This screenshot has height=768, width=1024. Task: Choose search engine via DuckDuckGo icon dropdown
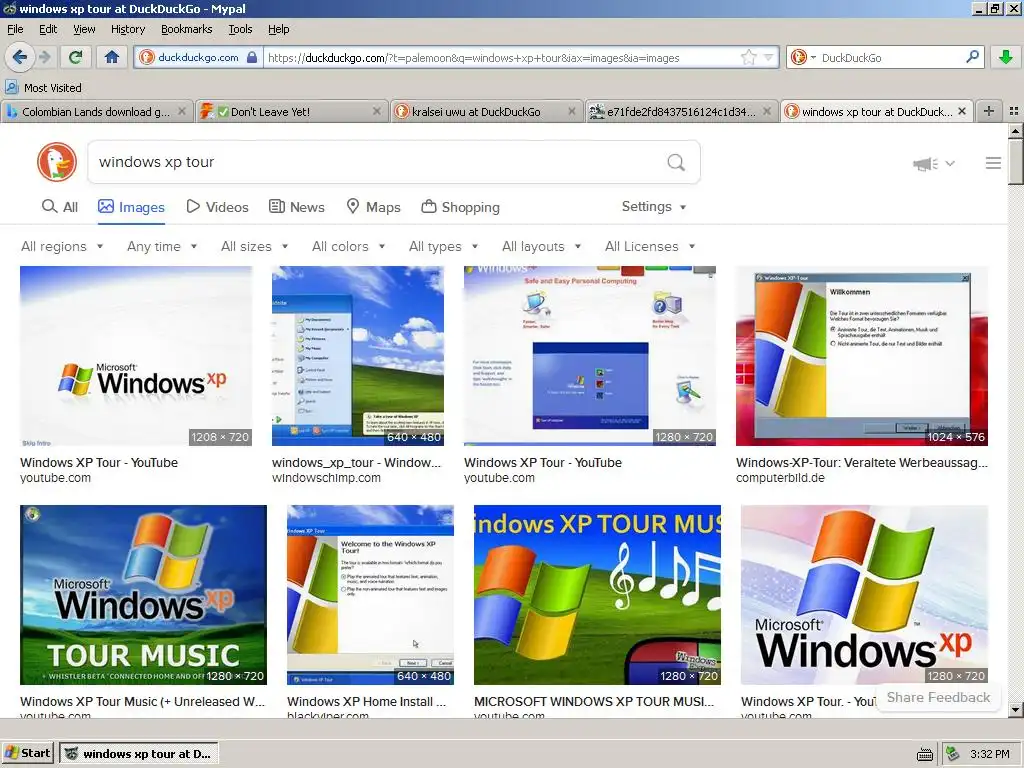pyautogui.click(x=803, y=57)
